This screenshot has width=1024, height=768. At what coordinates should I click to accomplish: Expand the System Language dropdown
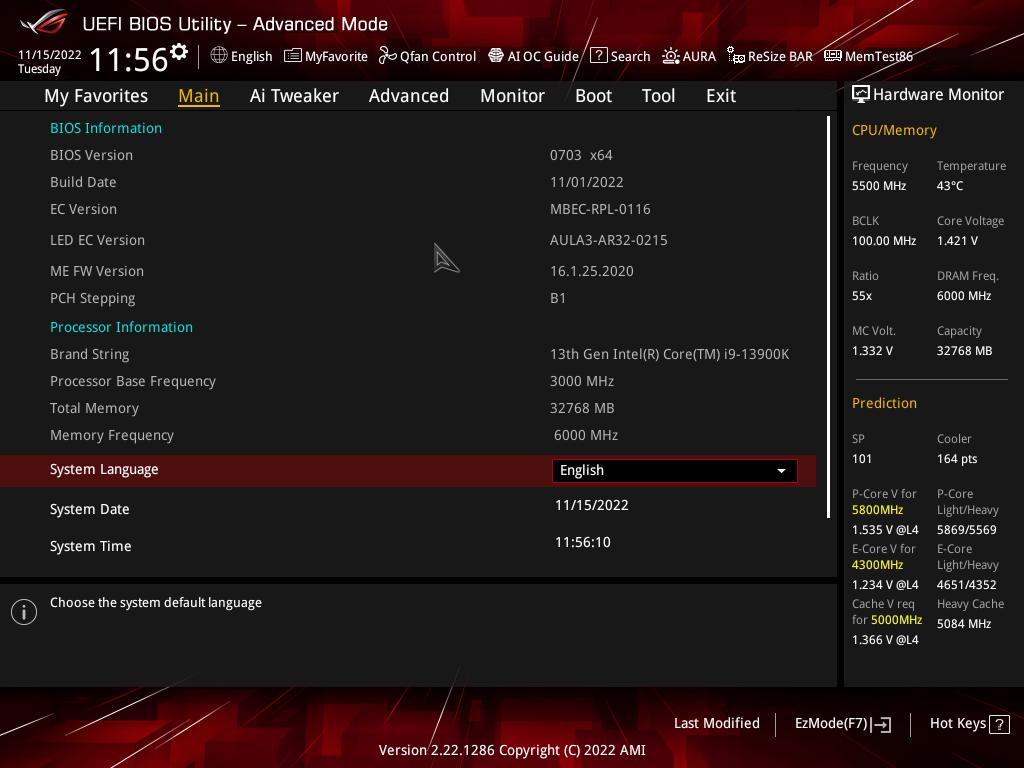[x=675, y=471]
